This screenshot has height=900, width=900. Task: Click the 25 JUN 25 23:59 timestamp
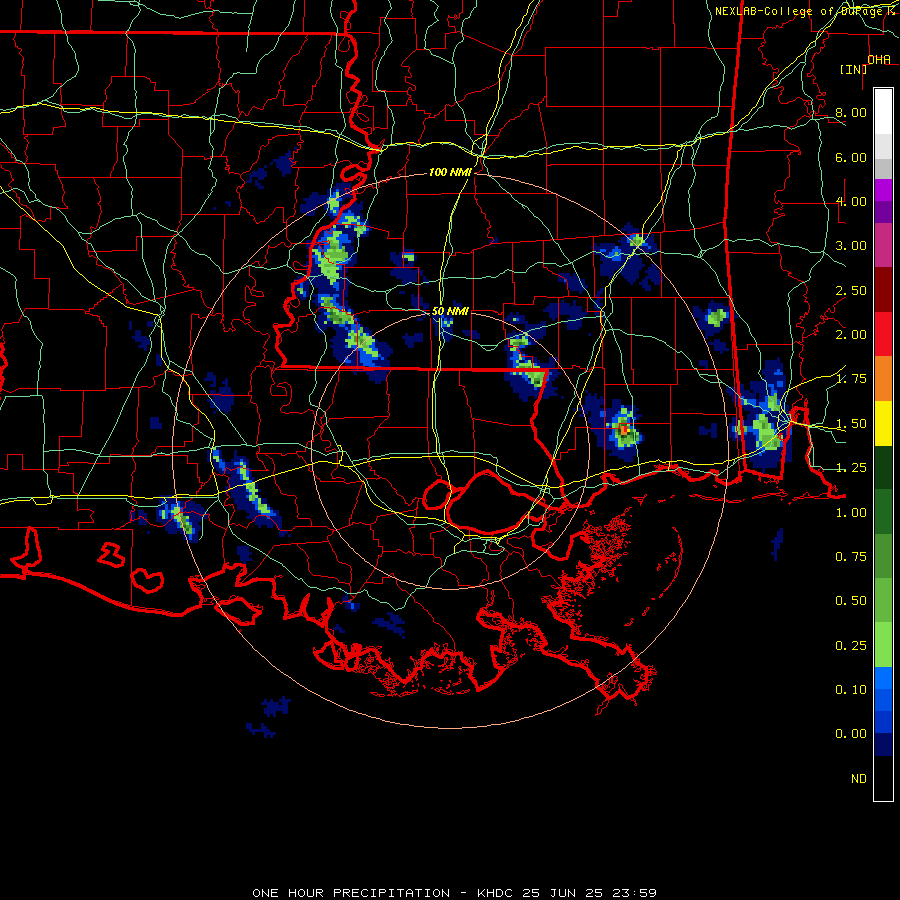[589, 893]
